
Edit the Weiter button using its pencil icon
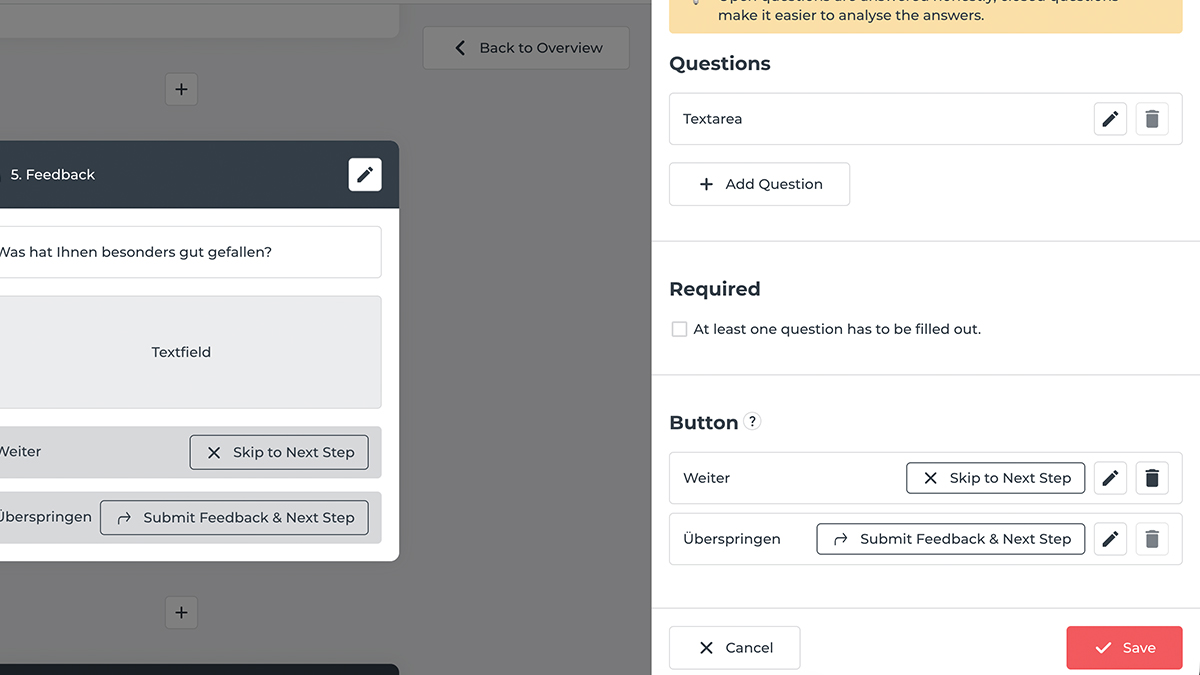coord(1110,478)
